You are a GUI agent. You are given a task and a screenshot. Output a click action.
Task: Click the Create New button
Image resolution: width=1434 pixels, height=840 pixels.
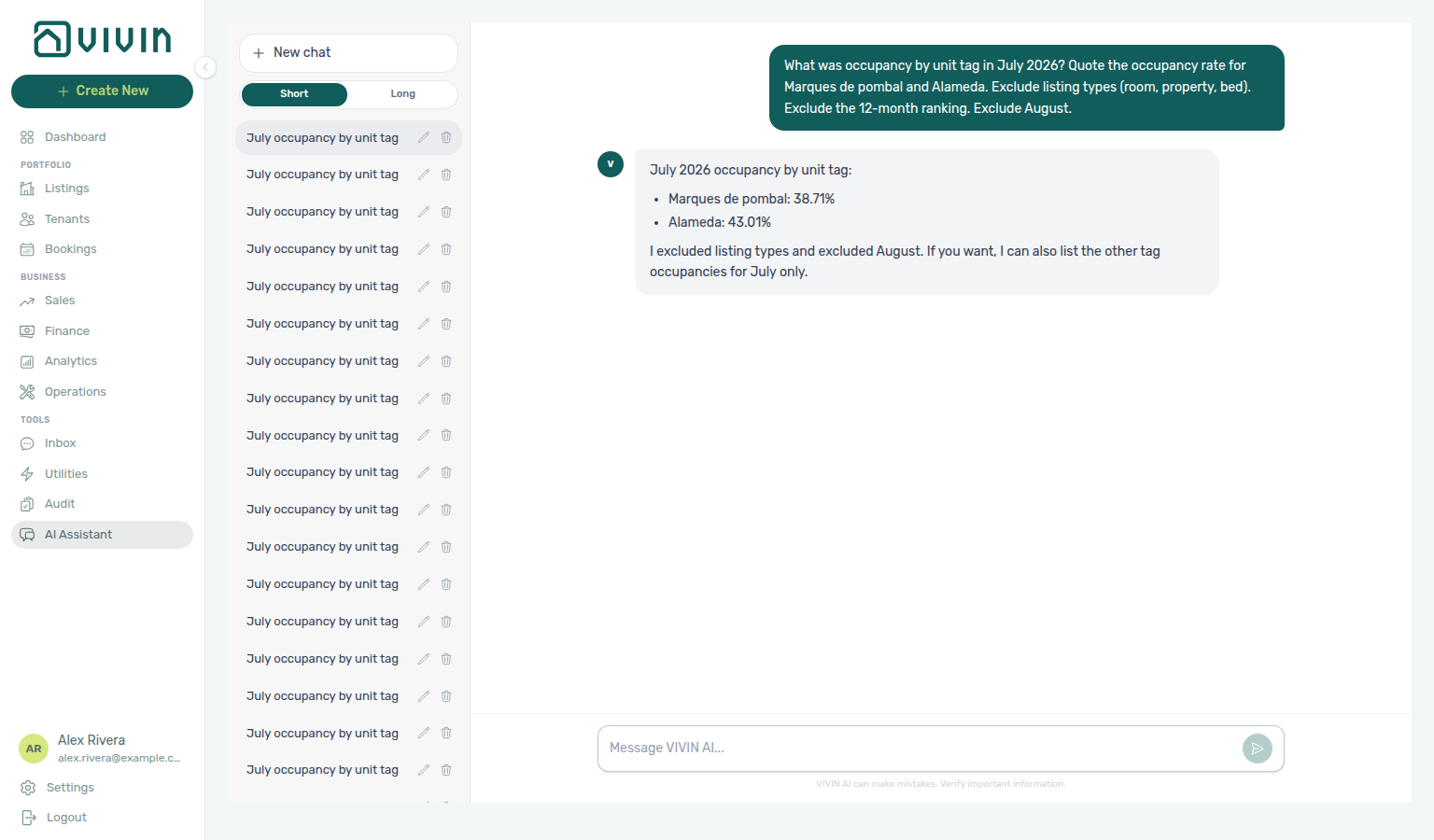102,91
